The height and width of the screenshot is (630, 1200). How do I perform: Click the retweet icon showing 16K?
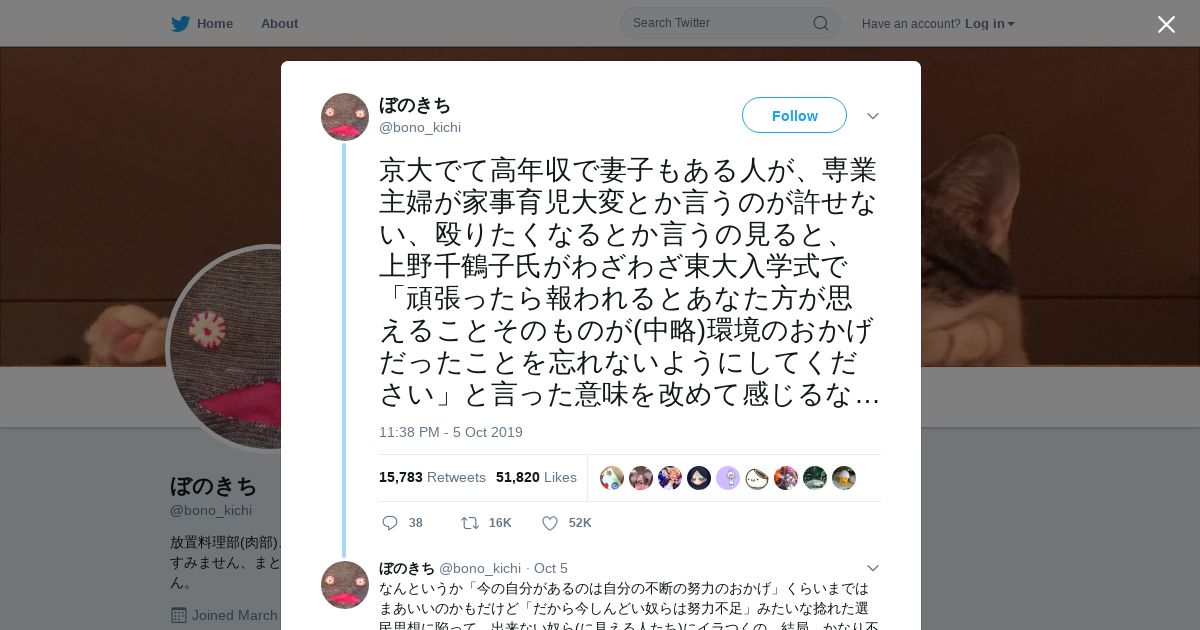(469, 523)
